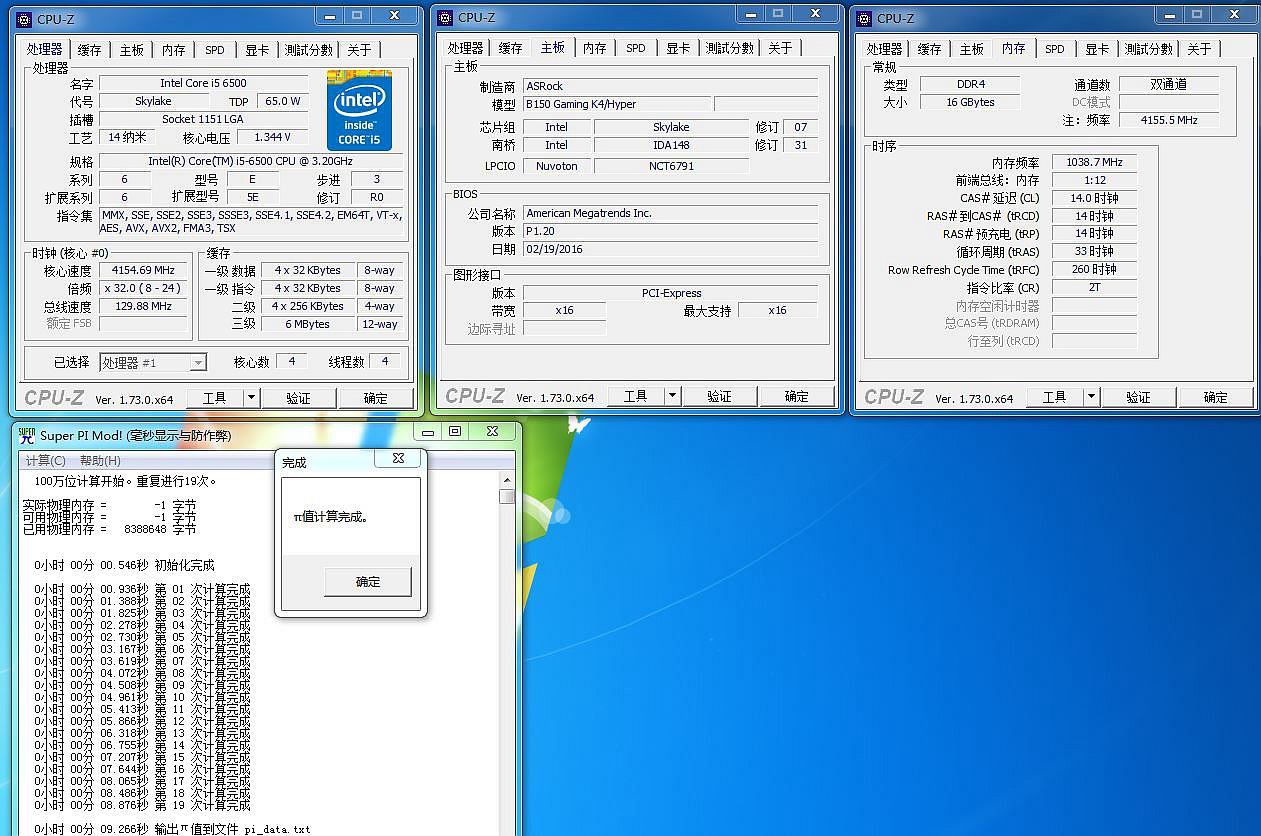Switch to 显卡 tab in middle CPU-Z window
This screenshot has width=1261, height=836.
click(x=678, y=49)
